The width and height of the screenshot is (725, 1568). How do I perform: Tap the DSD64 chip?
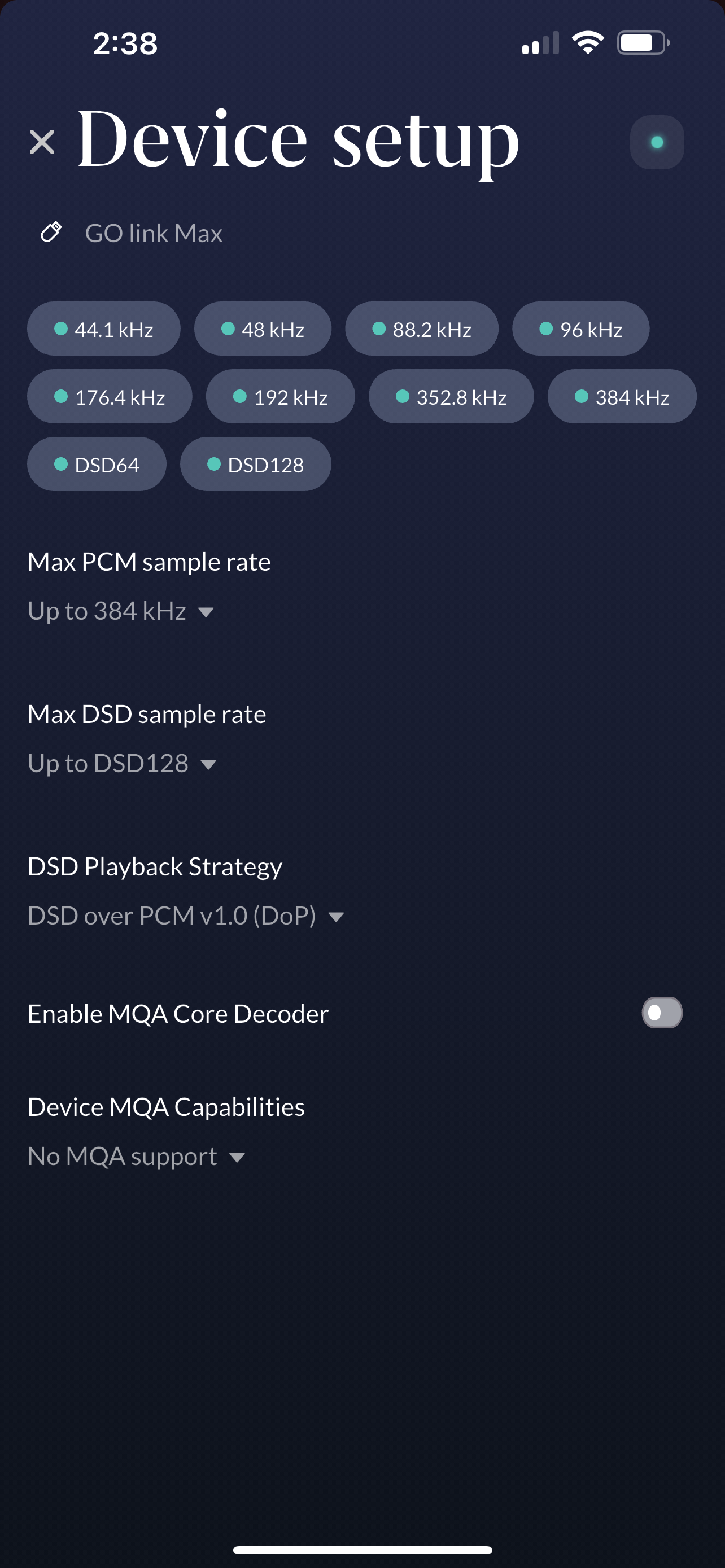[x=96, y=465]
